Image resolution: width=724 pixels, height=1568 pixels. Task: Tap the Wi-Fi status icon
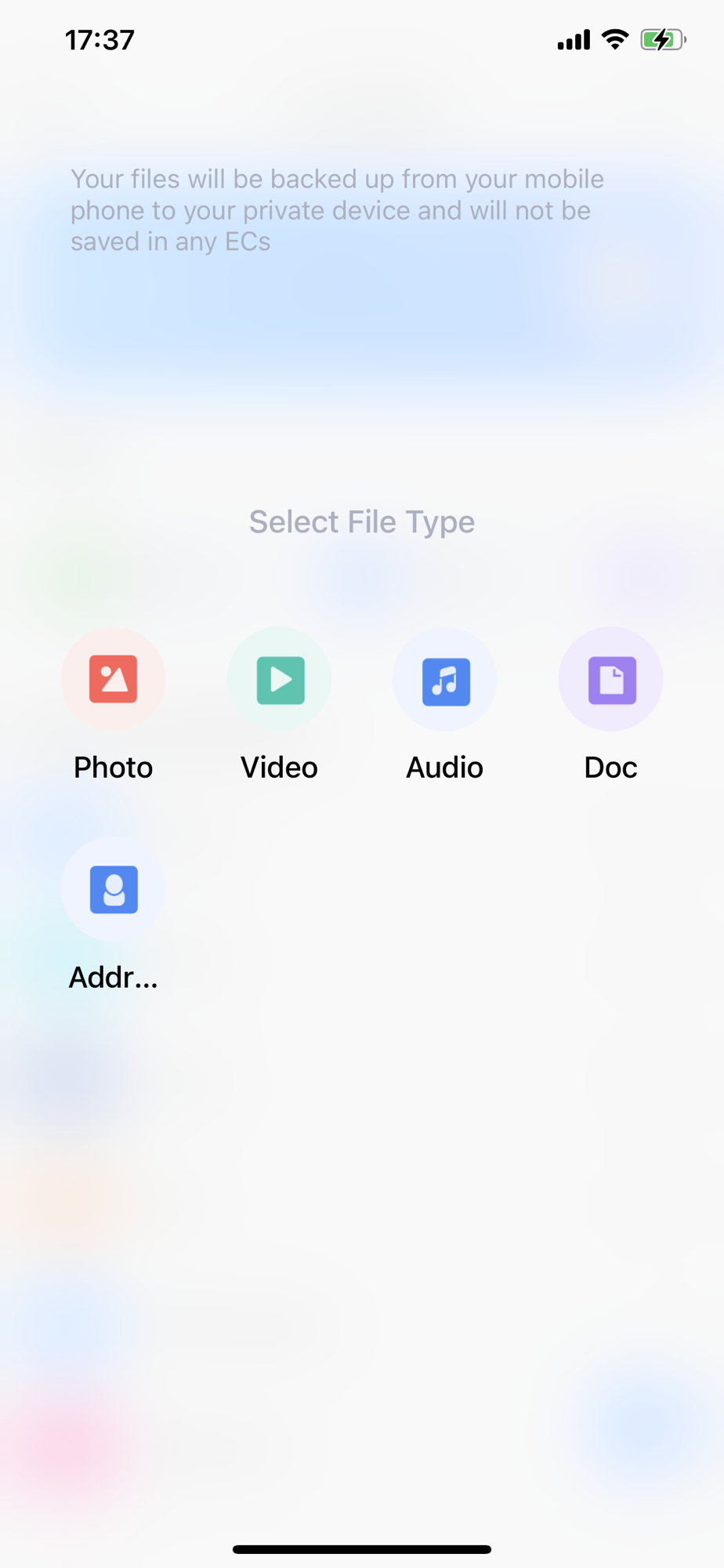click(615, 39)
